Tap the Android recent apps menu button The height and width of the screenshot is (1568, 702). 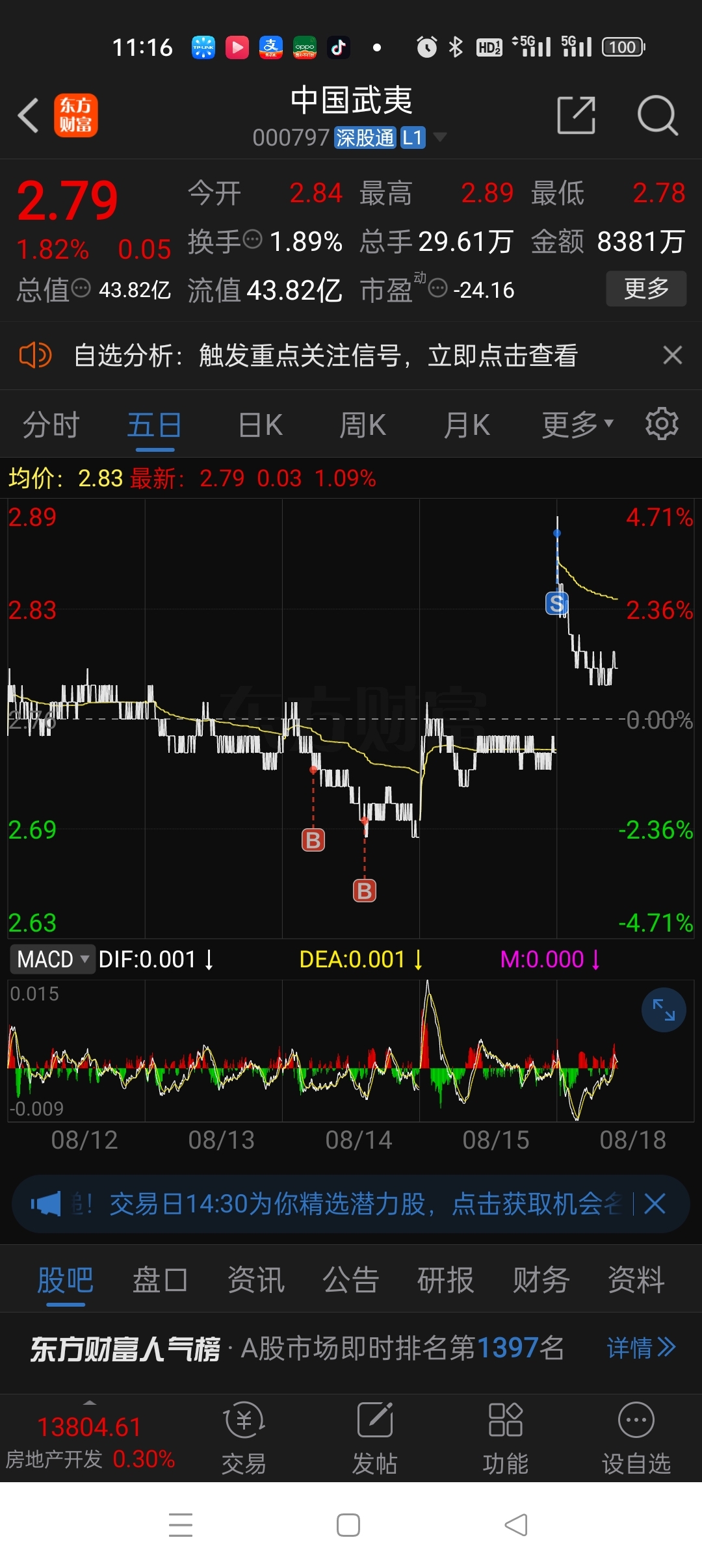click(x=181, y=1525)
